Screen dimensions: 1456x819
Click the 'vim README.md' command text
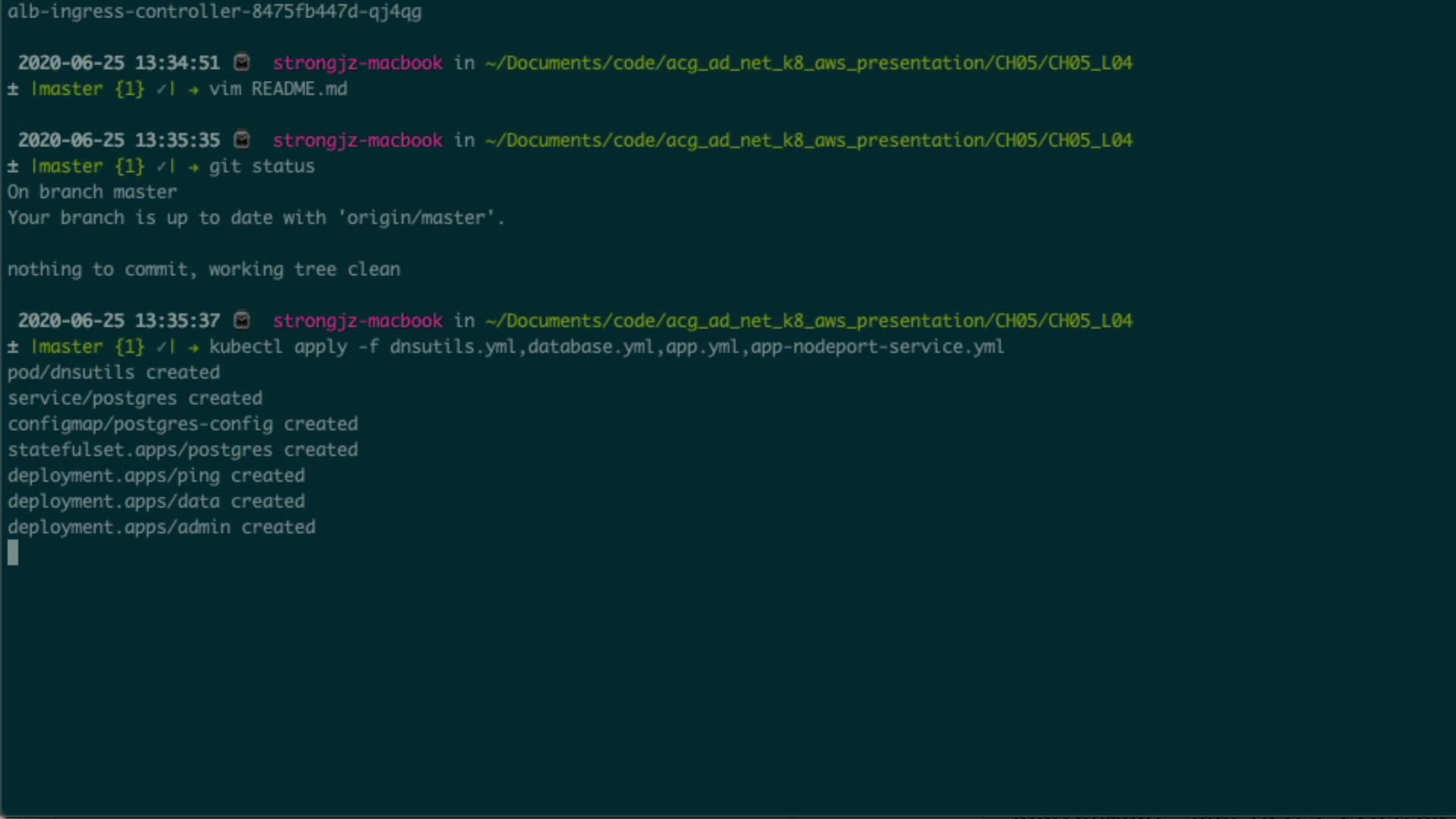tap(278, 89)
